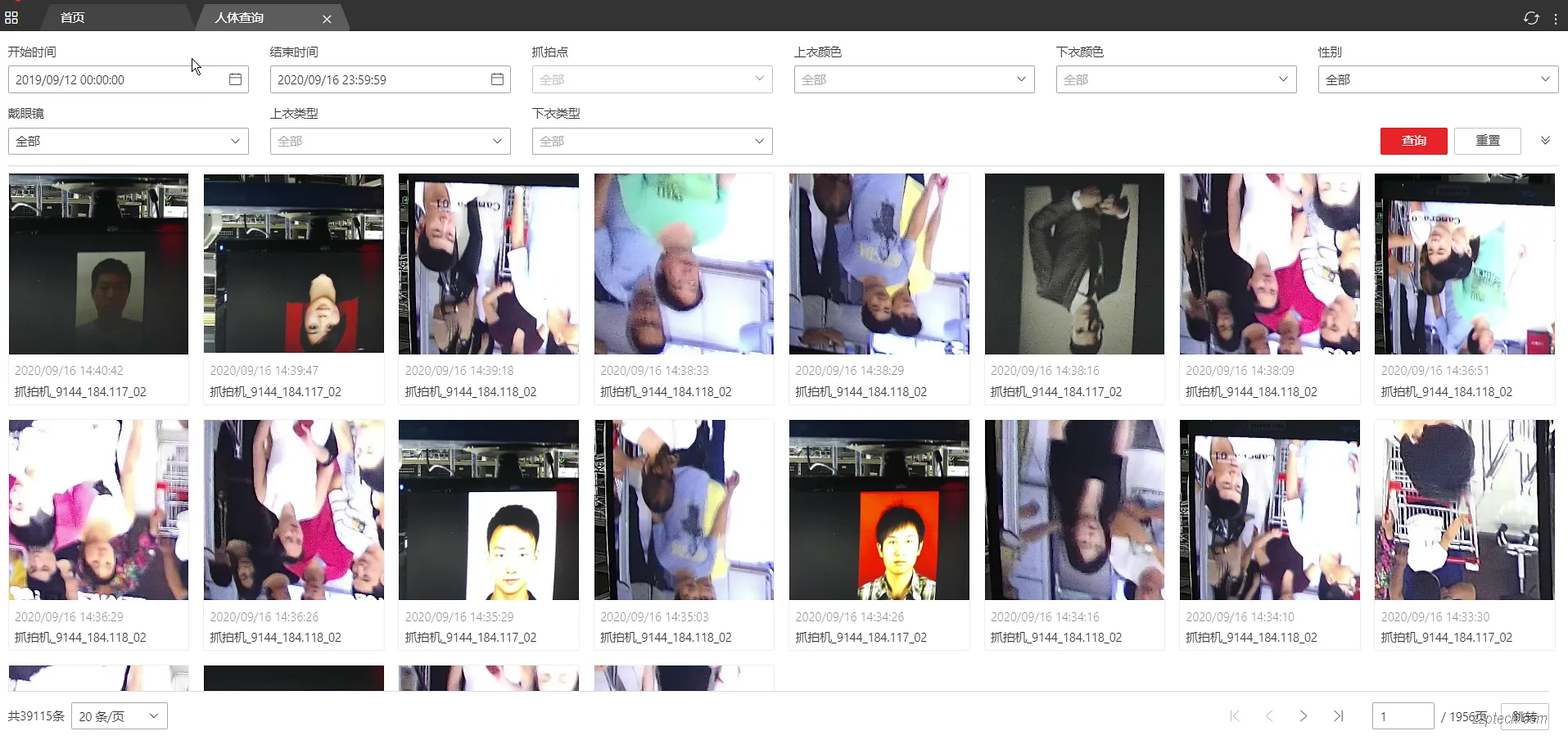Go to the previous results page
Screen dimensions: 1568x740
pyautogui.click(x=1269, y=716)
